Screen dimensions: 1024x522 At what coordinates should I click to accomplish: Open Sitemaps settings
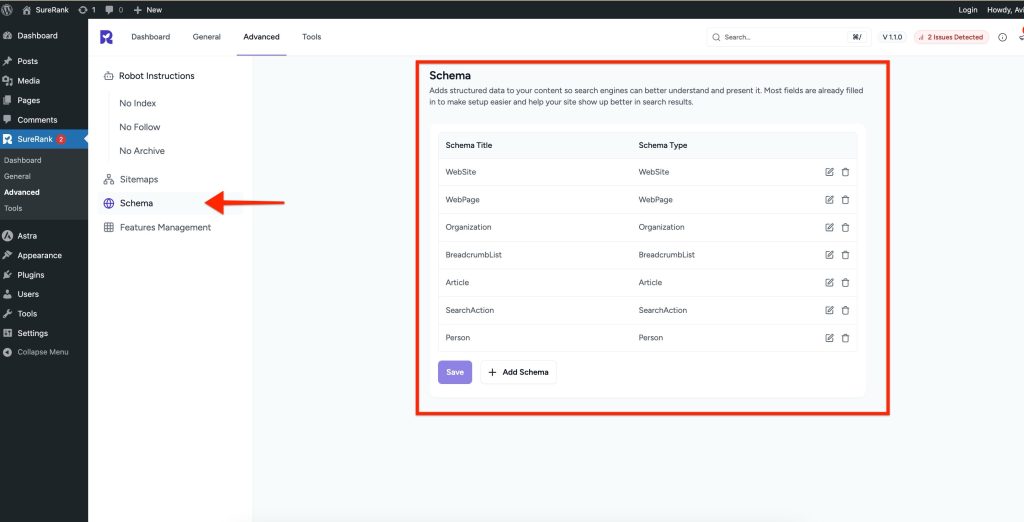[131, 179]
